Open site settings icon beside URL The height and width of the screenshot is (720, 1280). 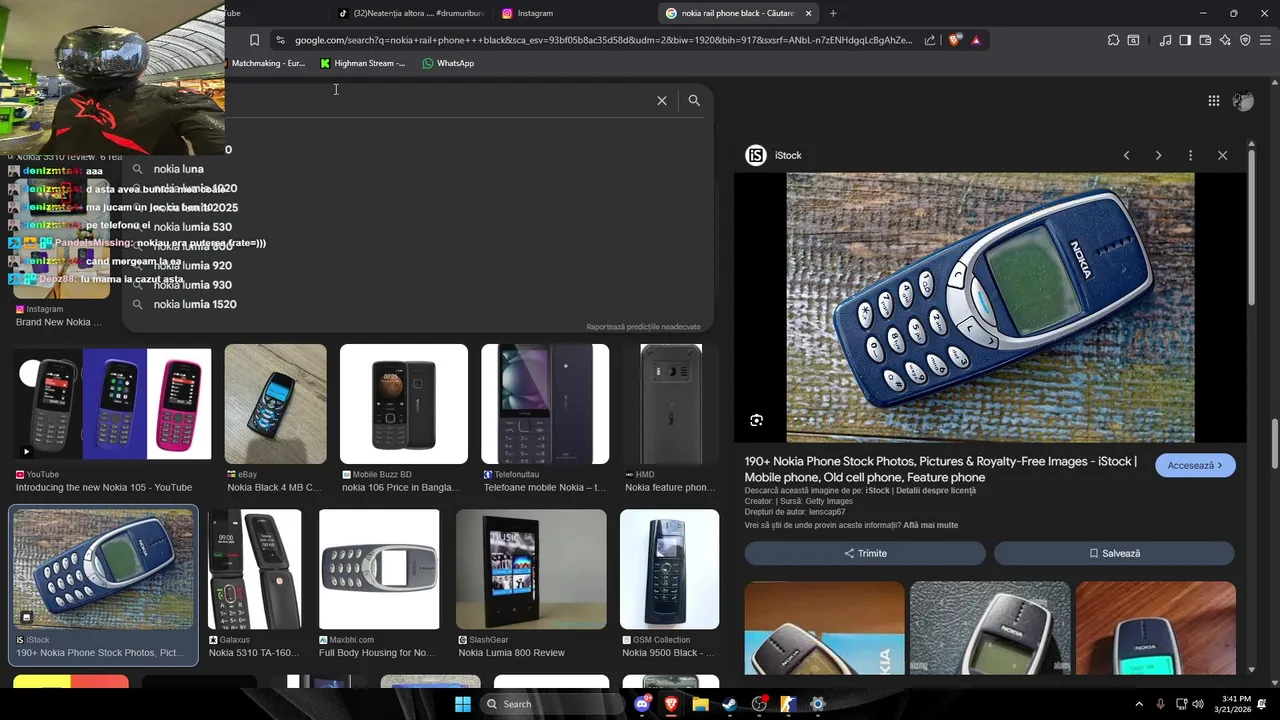click(280, 40)
